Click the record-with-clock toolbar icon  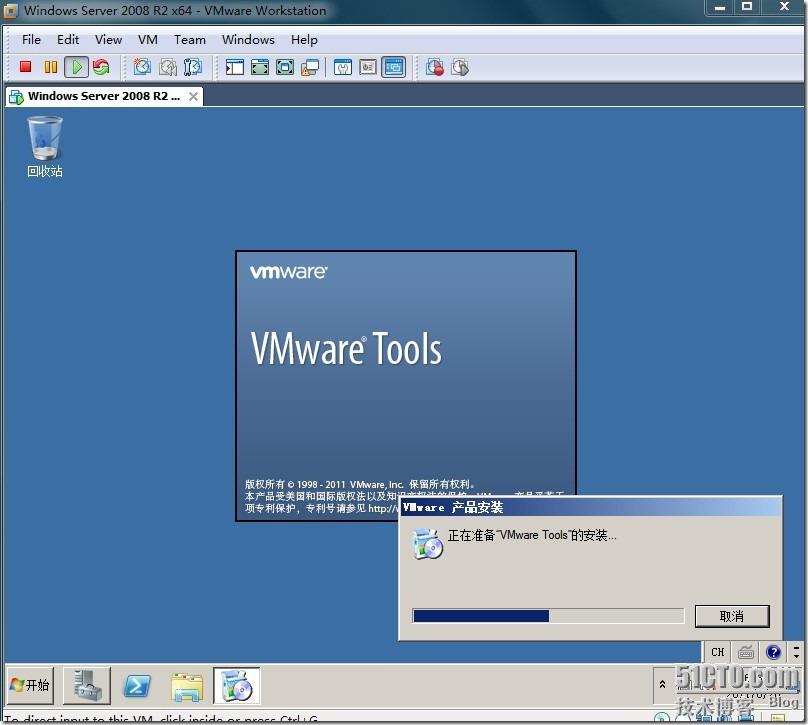pyautogui.click(x=435, y=67)
